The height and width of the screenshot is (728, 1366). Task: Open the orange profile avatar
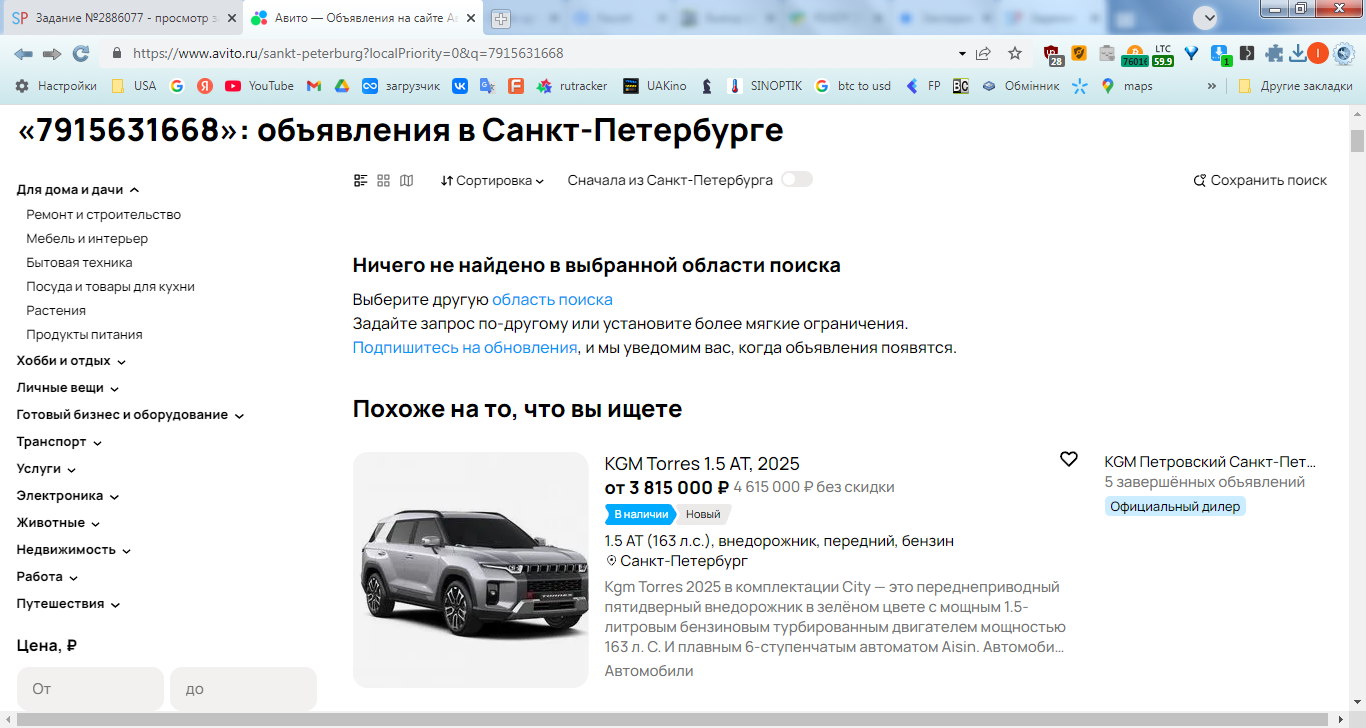click(1317, 54)
